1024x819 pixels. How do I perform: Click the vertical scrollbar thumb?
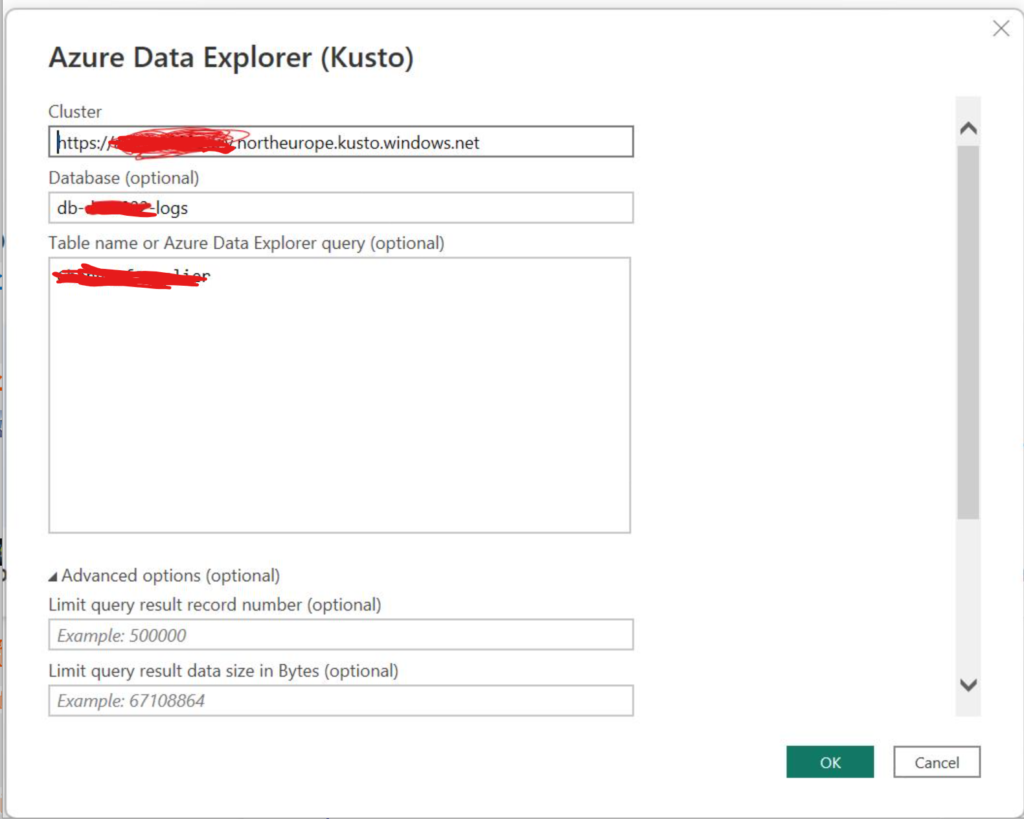[968, 332]
